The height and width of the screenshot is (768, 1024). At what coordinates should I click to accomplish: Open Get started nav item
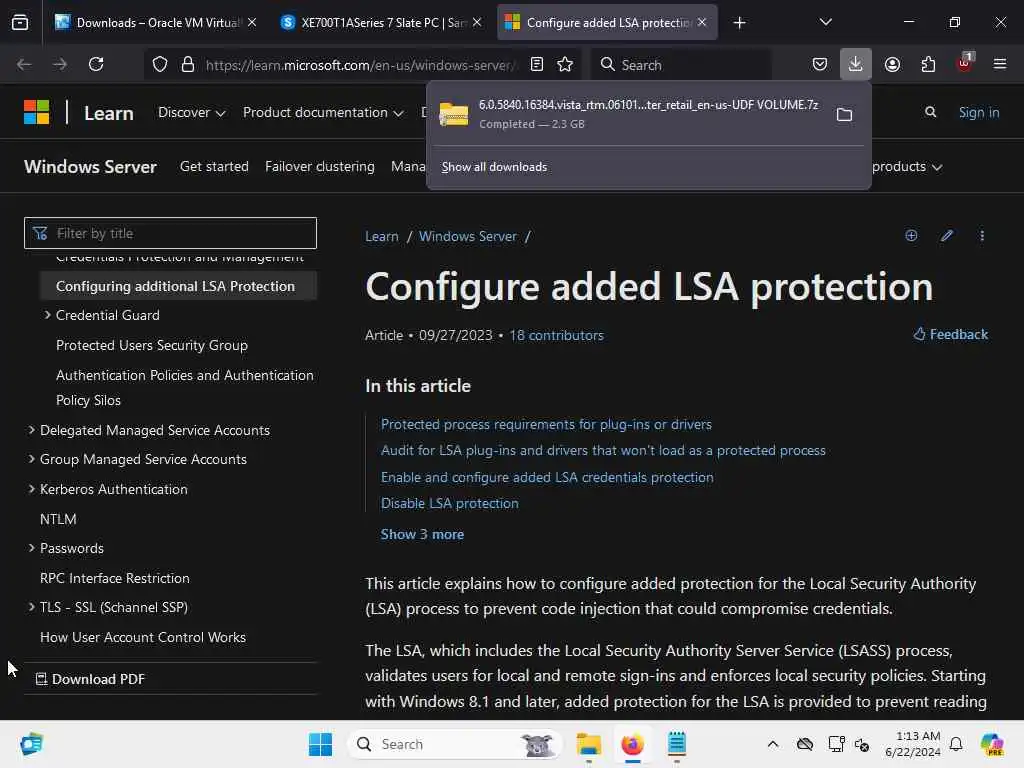214,167
